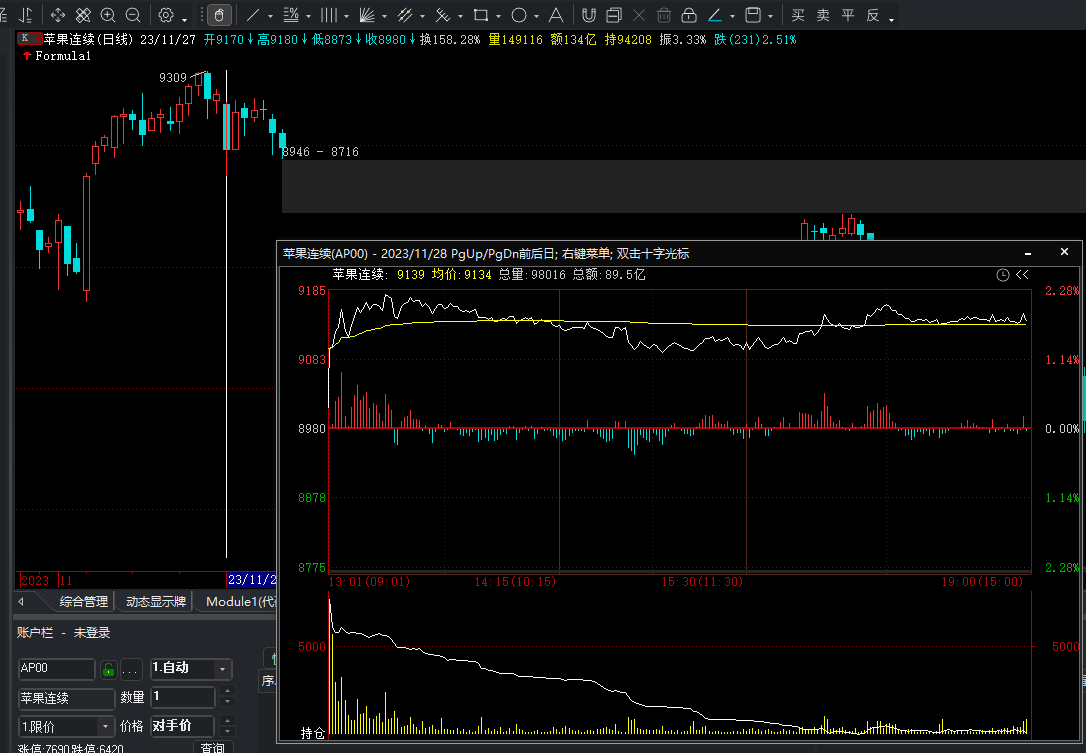
Task: Click the 苹果连续 contract name field
Action: pos(66,698)
